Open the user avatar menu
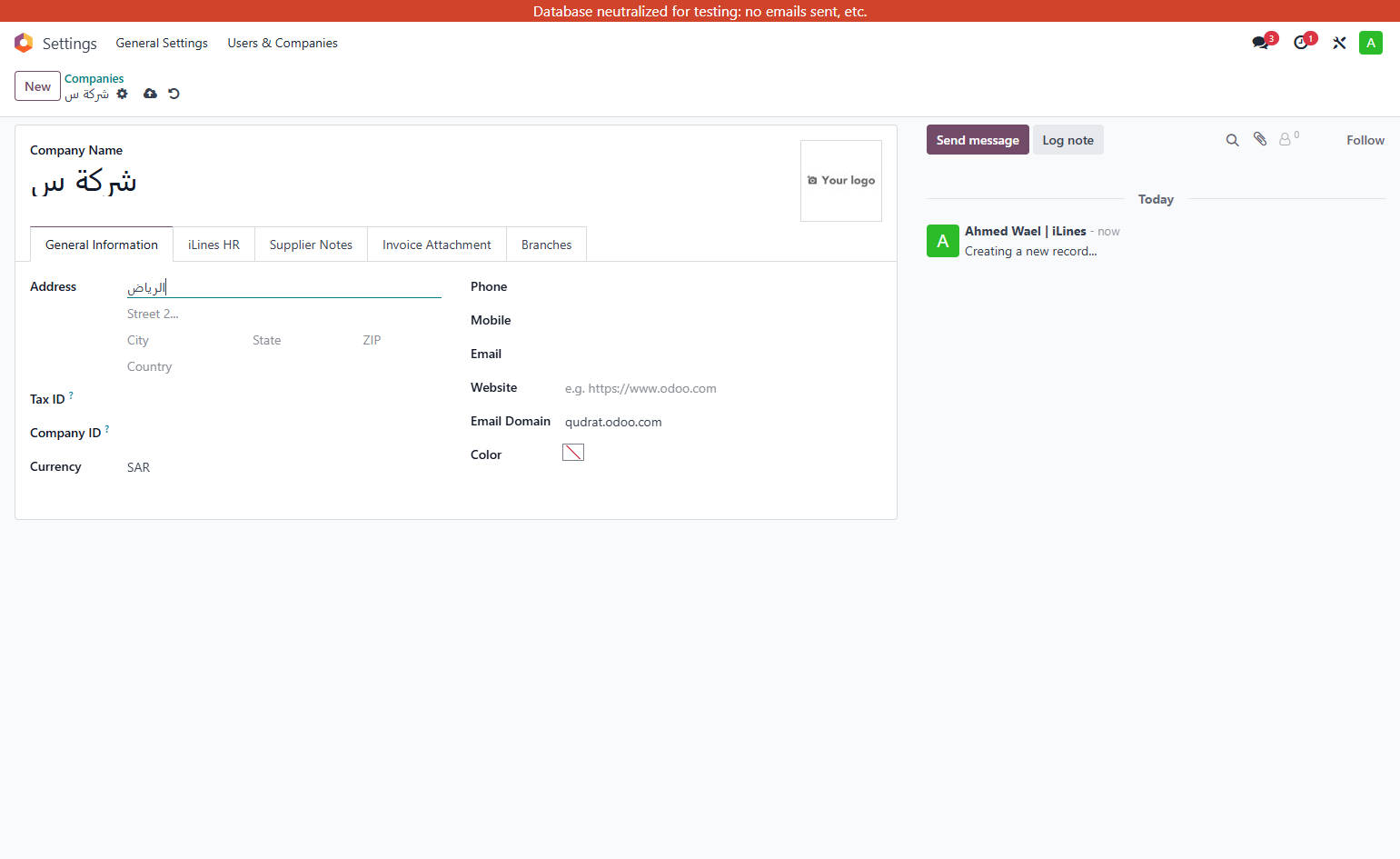1400x859 pixels. [x=1371, y=43]
